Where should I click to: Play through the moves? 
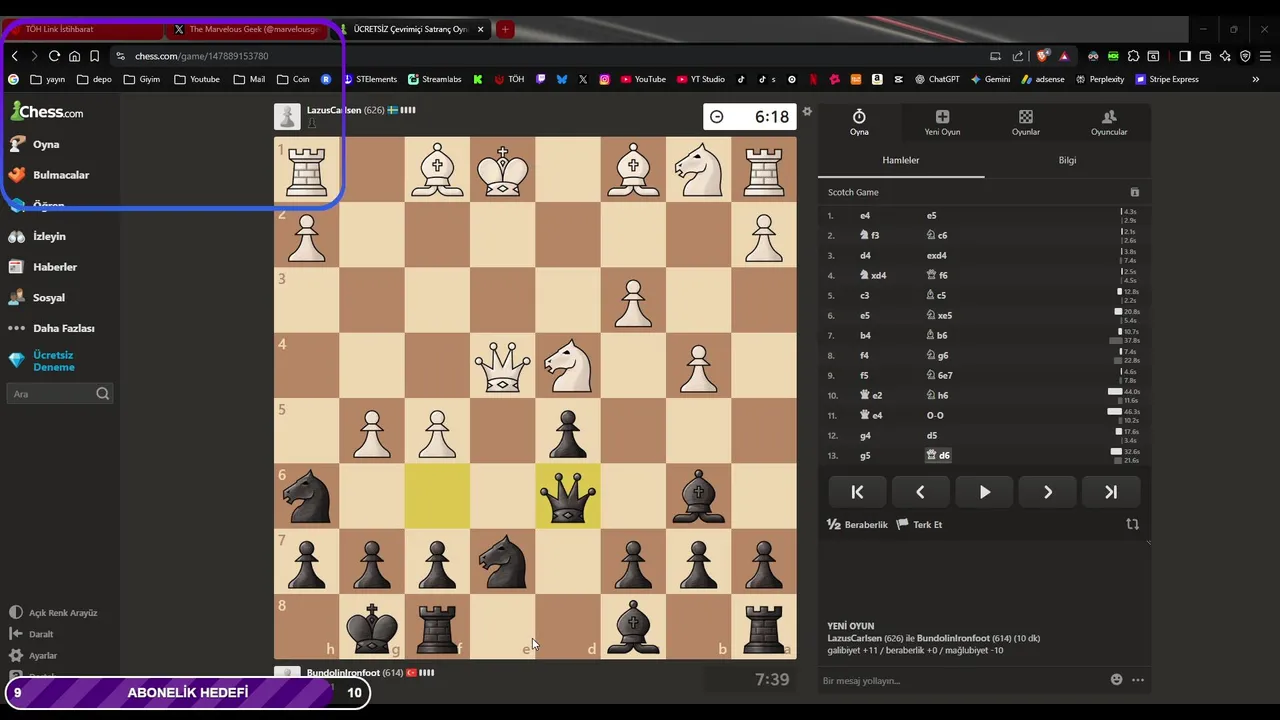pos(984,492)
